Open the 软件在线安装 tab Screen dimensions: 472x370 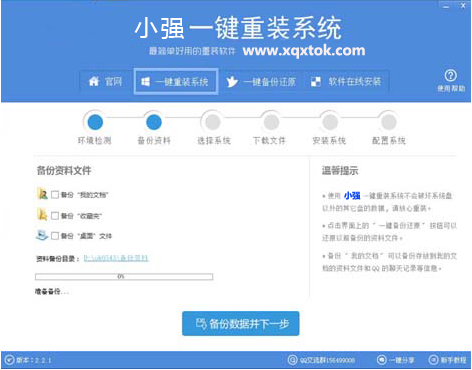coord(347,82)
